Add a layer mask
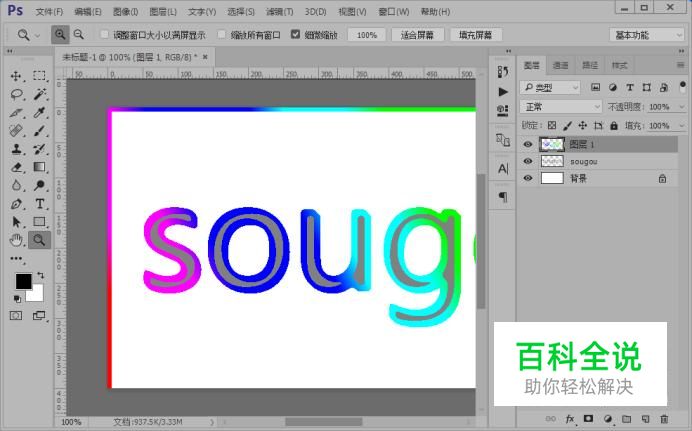This screenshot has width=692, height=431. pos(588,419)
